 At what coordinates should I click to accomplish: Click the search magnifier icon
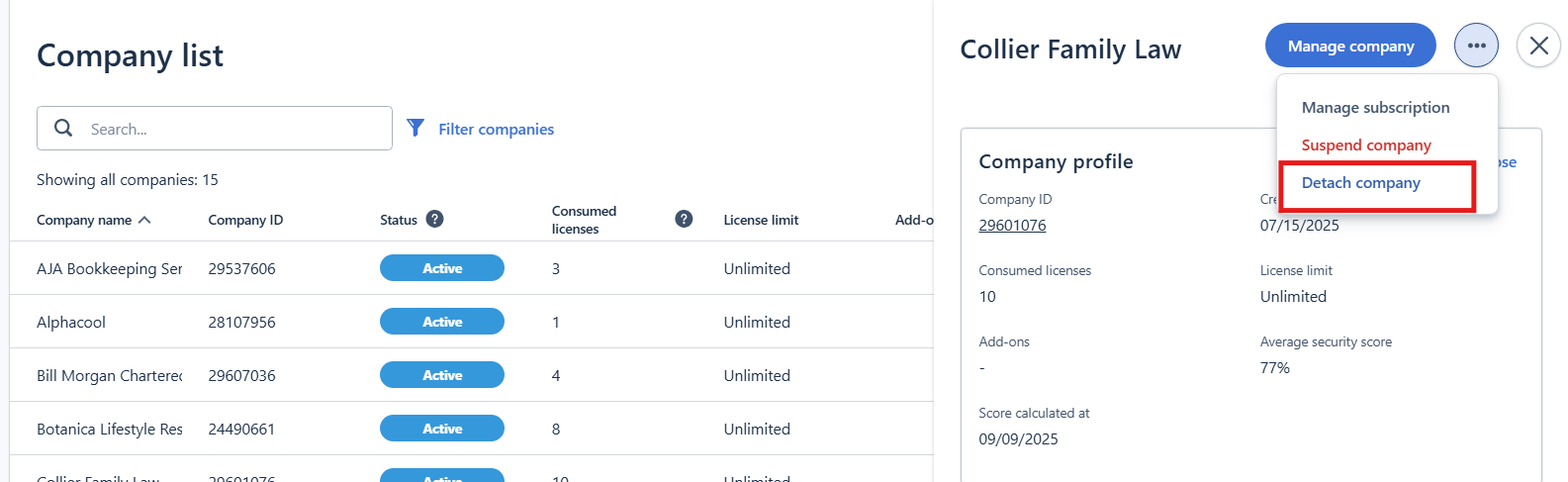tap(63, 129)
